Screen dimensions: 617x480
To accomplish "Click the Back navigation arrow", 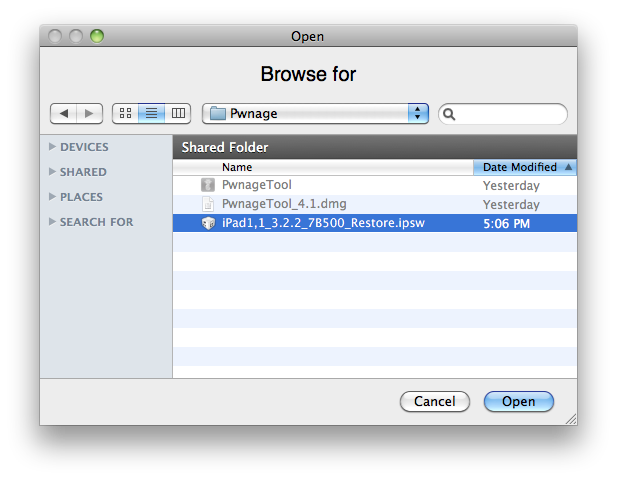I will (64, 114).
